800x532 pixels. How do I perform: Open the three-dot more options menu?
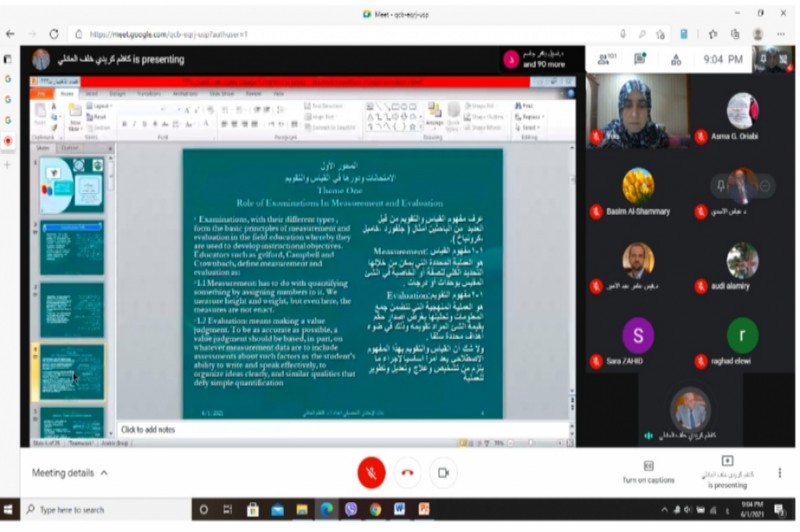click(x=777, y=472)
